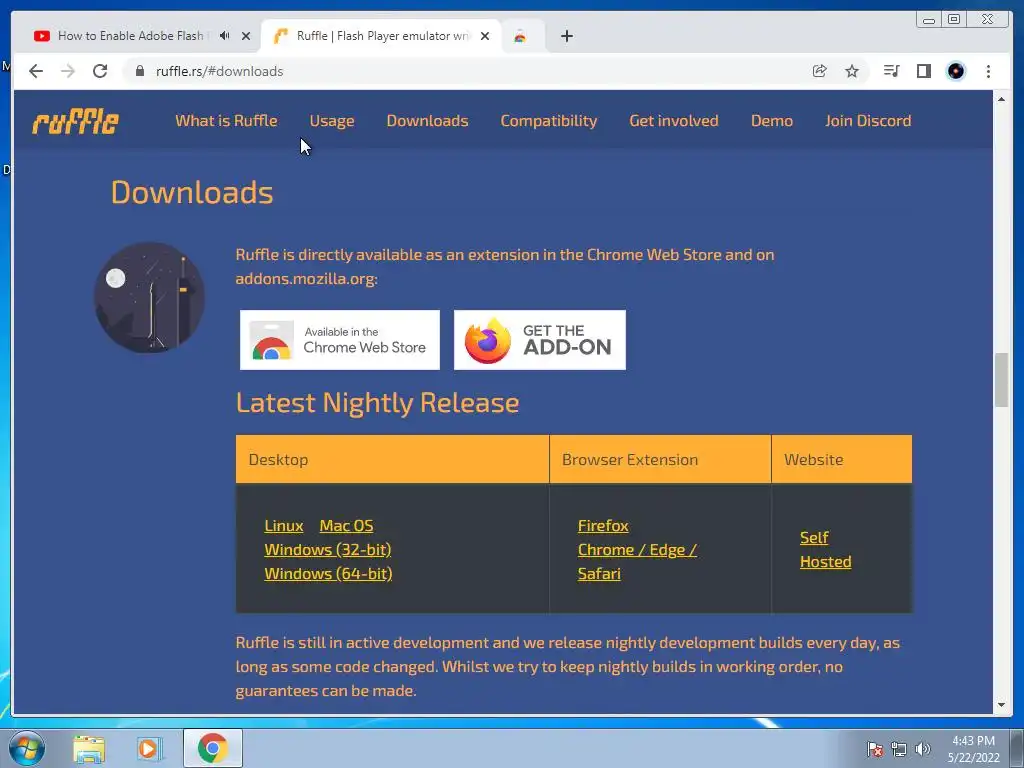This screenshot has width=1024, height=768.
Task: Click the rocket launch illustration
Action: pyautogui.click(x=150, y=298)
